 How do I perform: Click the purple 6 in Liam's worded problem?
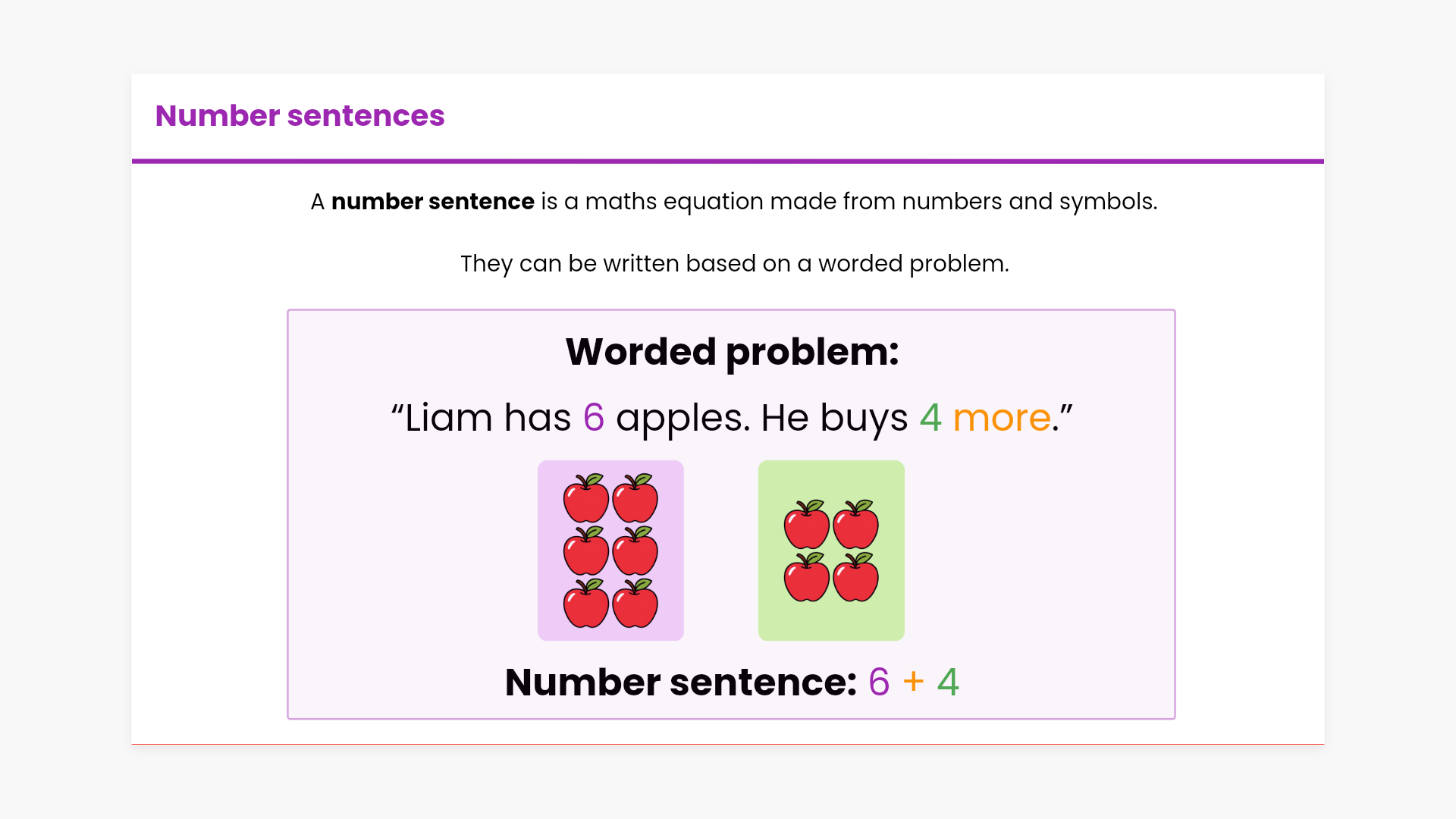[594, 418]
